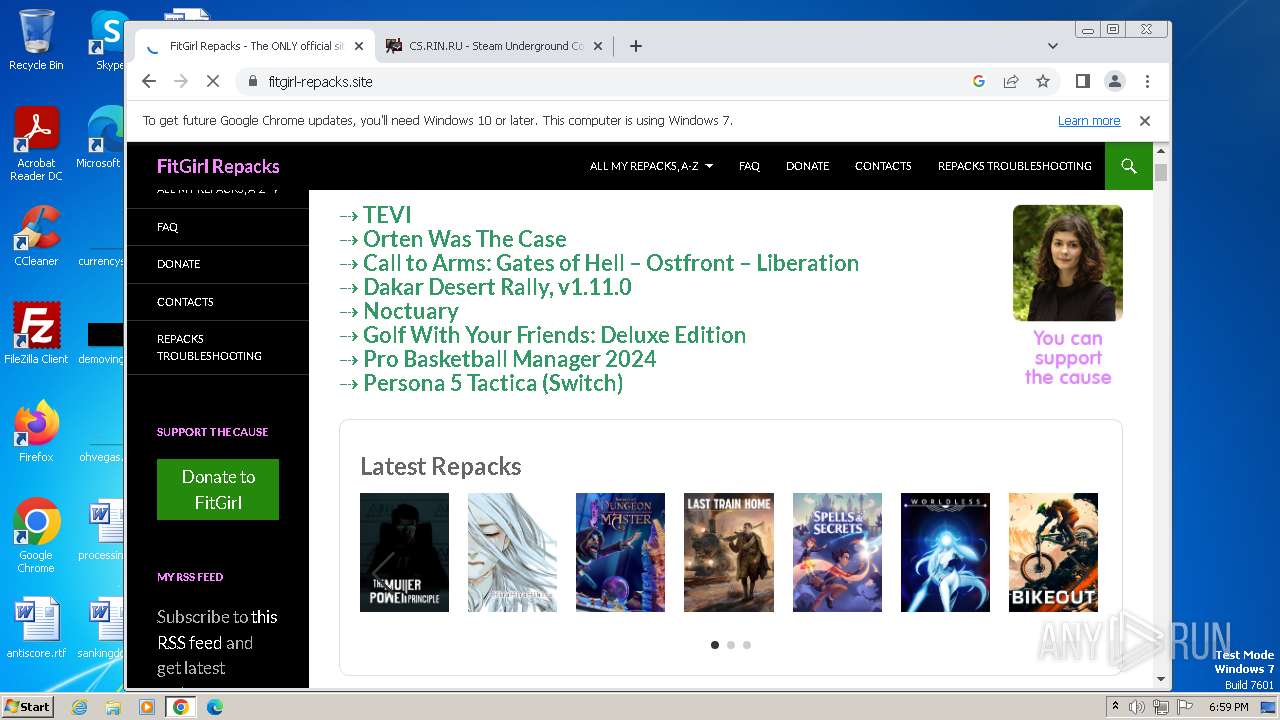This screenshot has width=1280, height=720.
Task: Expand ALL MY REPACKS, A-Z dropdown
Action: 651,166
